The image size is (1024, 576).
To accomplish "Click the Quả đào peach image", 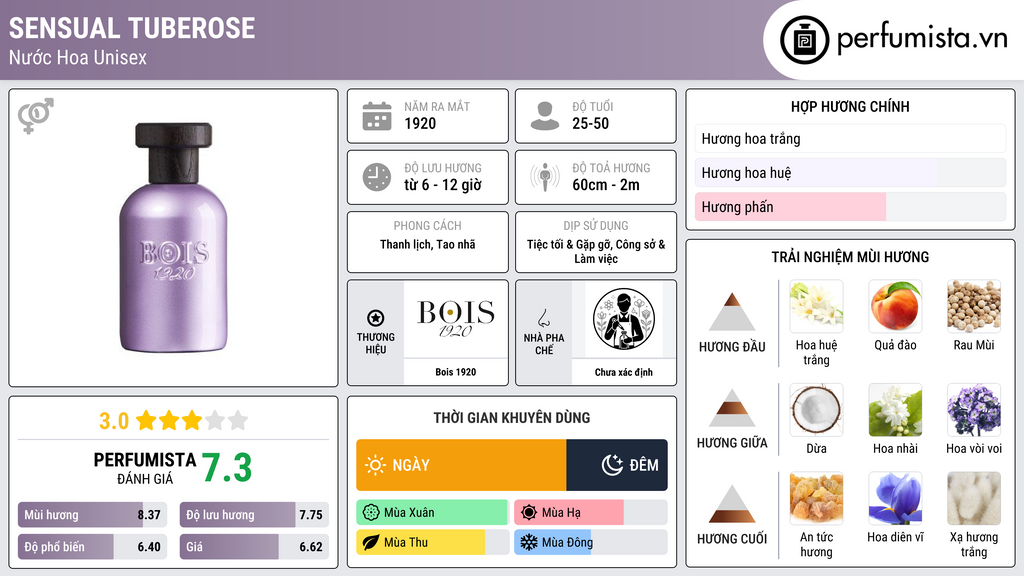I will [x=895, y=307].
